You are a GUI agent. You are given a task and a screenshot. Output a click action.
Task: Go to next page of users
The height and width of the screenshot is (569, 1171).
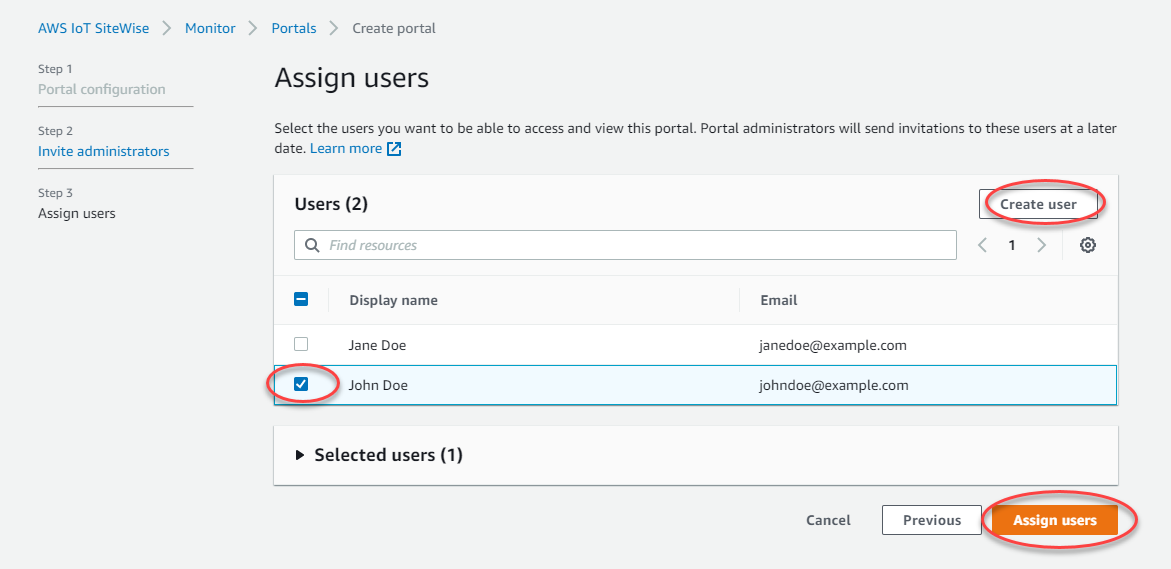click(1042, 246)
